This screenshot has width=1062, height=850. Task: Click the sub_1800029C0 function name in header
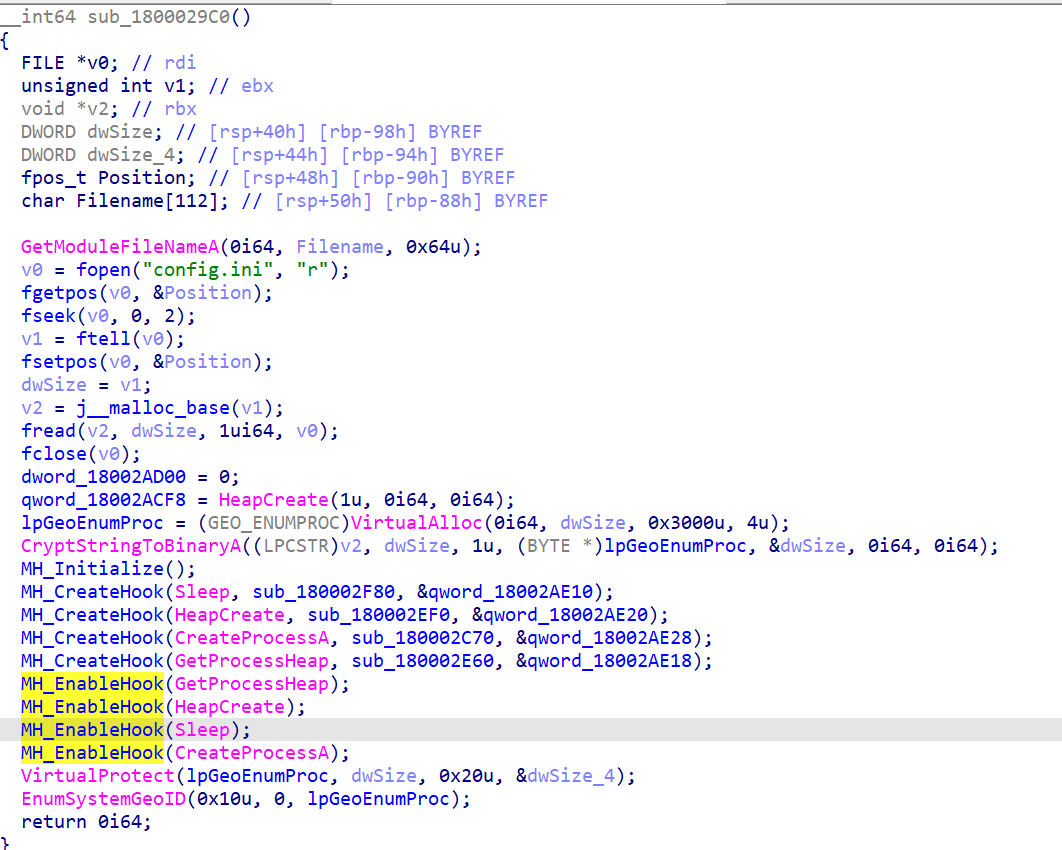pos(156,16)
